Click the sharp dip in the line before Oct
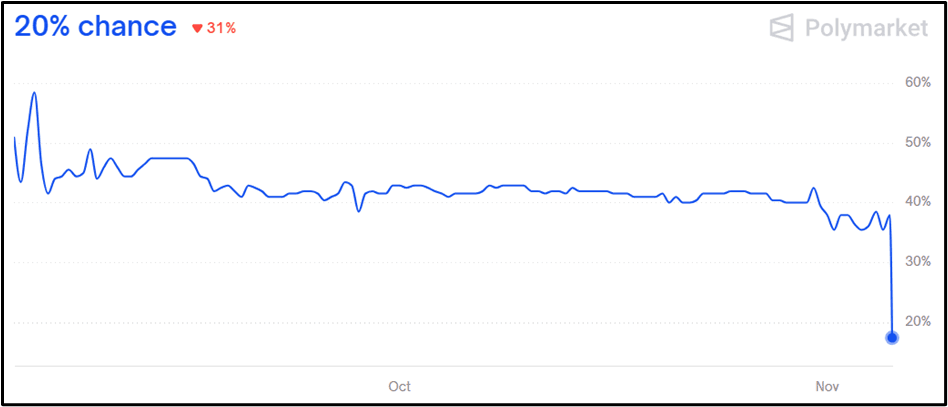Screen dimensions: 948x407 359,210
